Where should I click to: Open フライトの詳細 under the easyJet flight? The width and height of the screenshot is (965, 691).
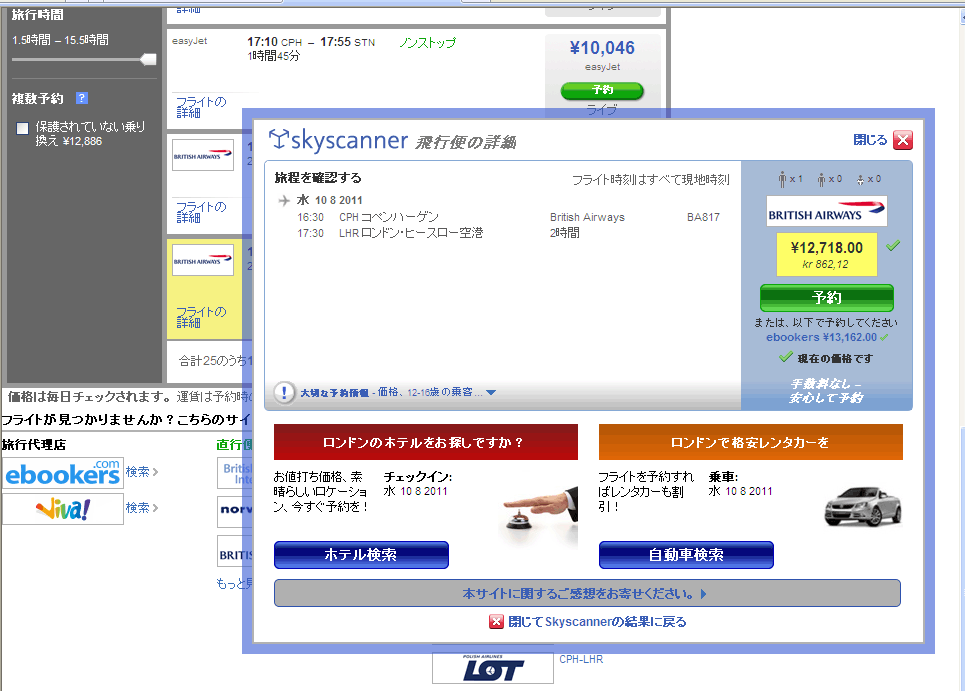[x=201, y=107]
